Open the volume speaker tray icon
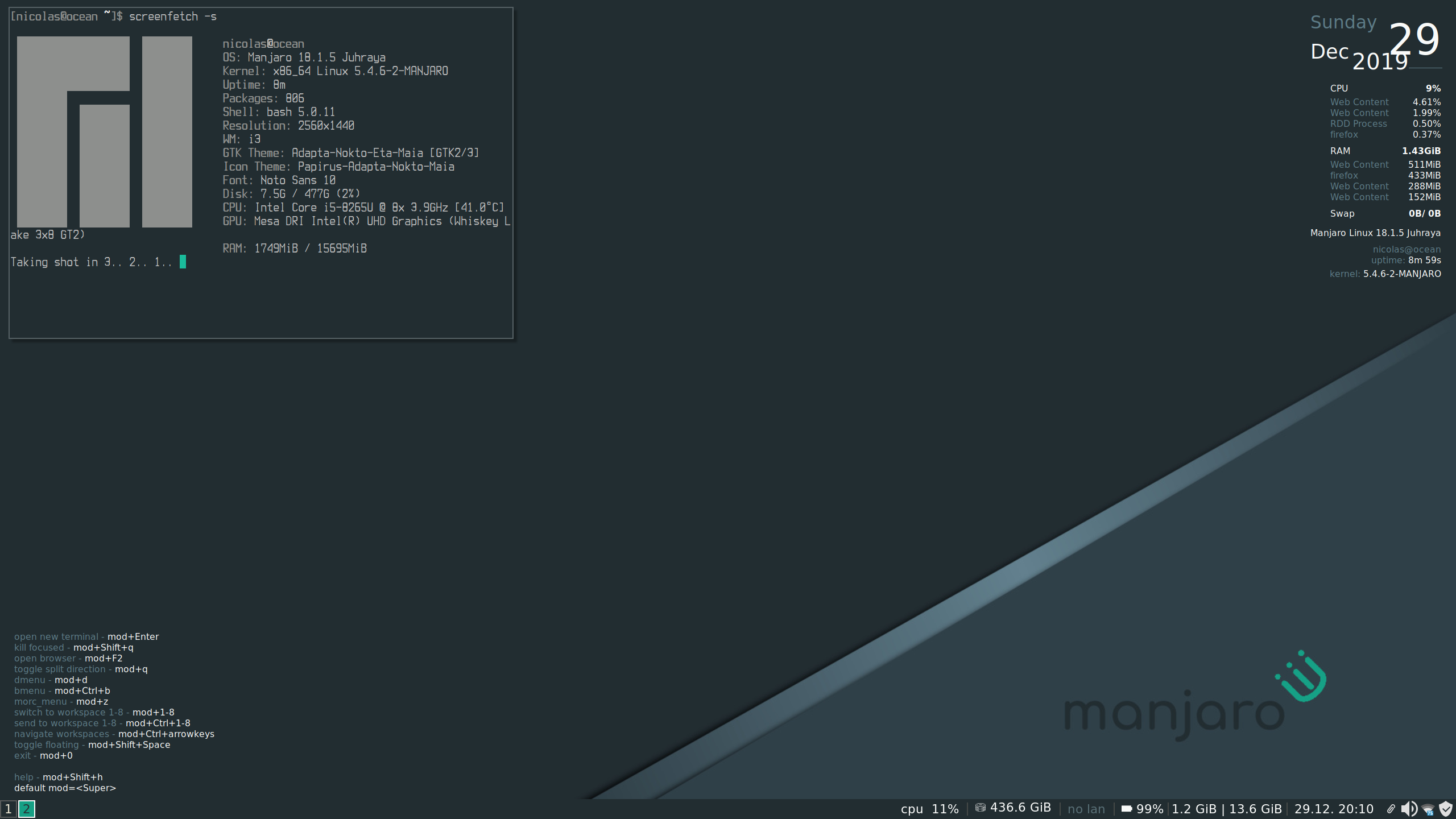The height and width of the screenshot is (819, 1456). (1409, 809)
